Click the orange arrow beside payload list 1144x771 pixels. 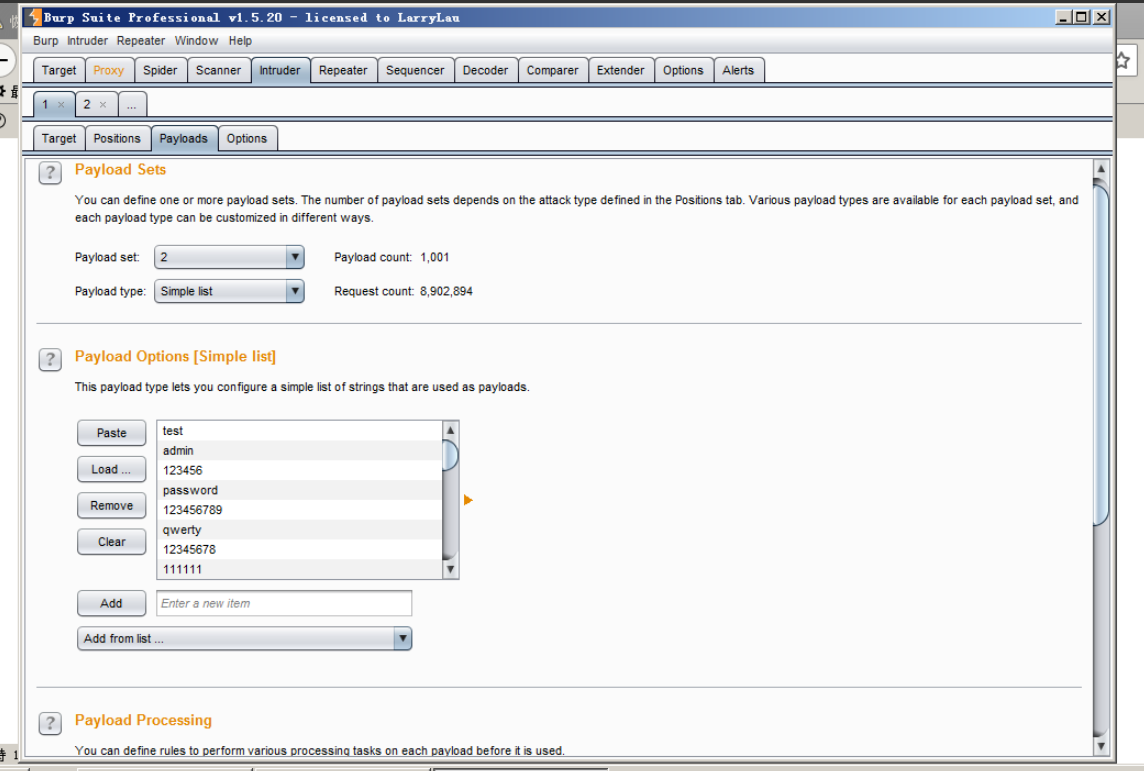(468, 500)
